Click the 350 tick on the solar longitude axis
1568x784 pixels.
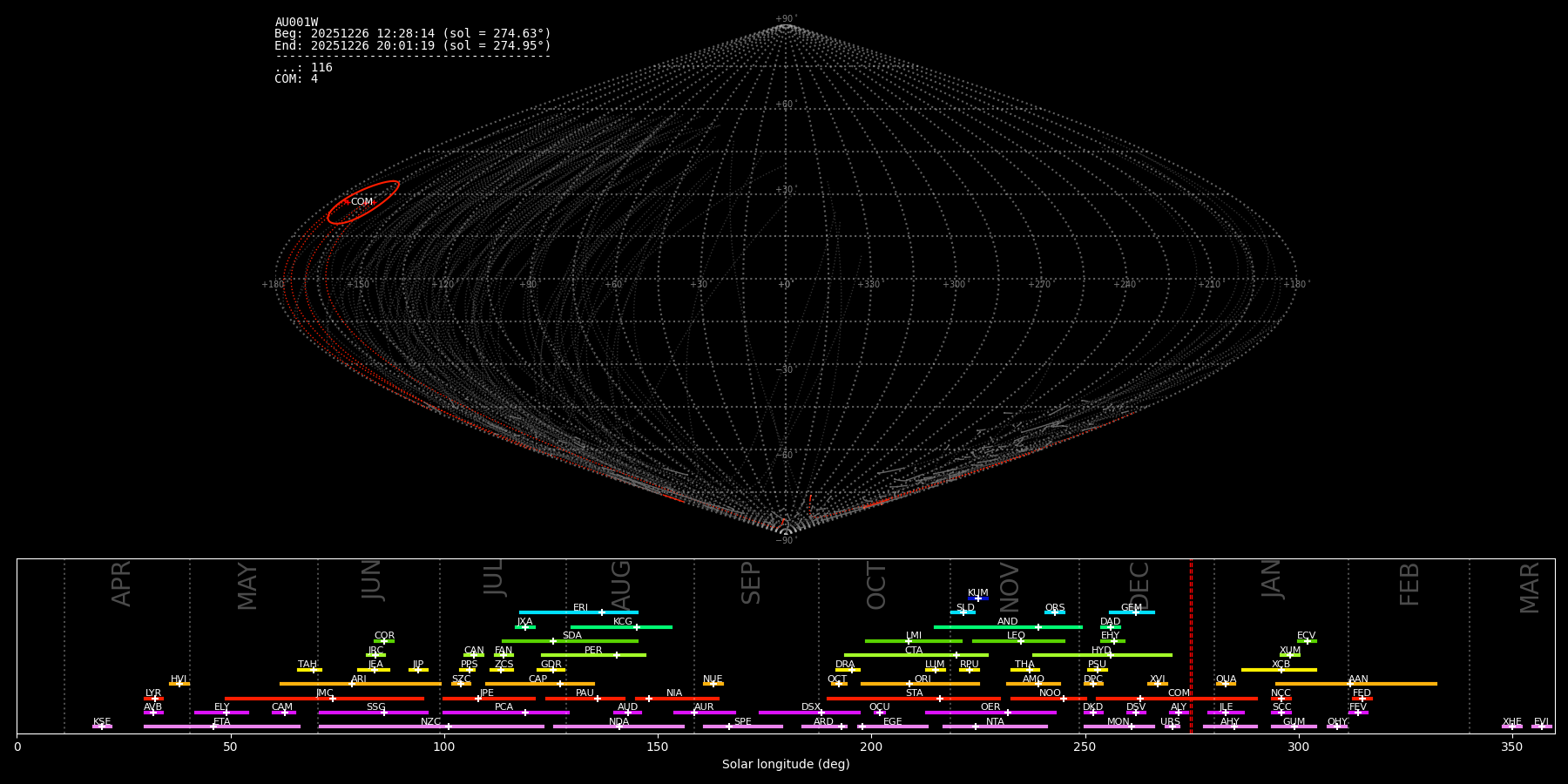[1511, 747]
